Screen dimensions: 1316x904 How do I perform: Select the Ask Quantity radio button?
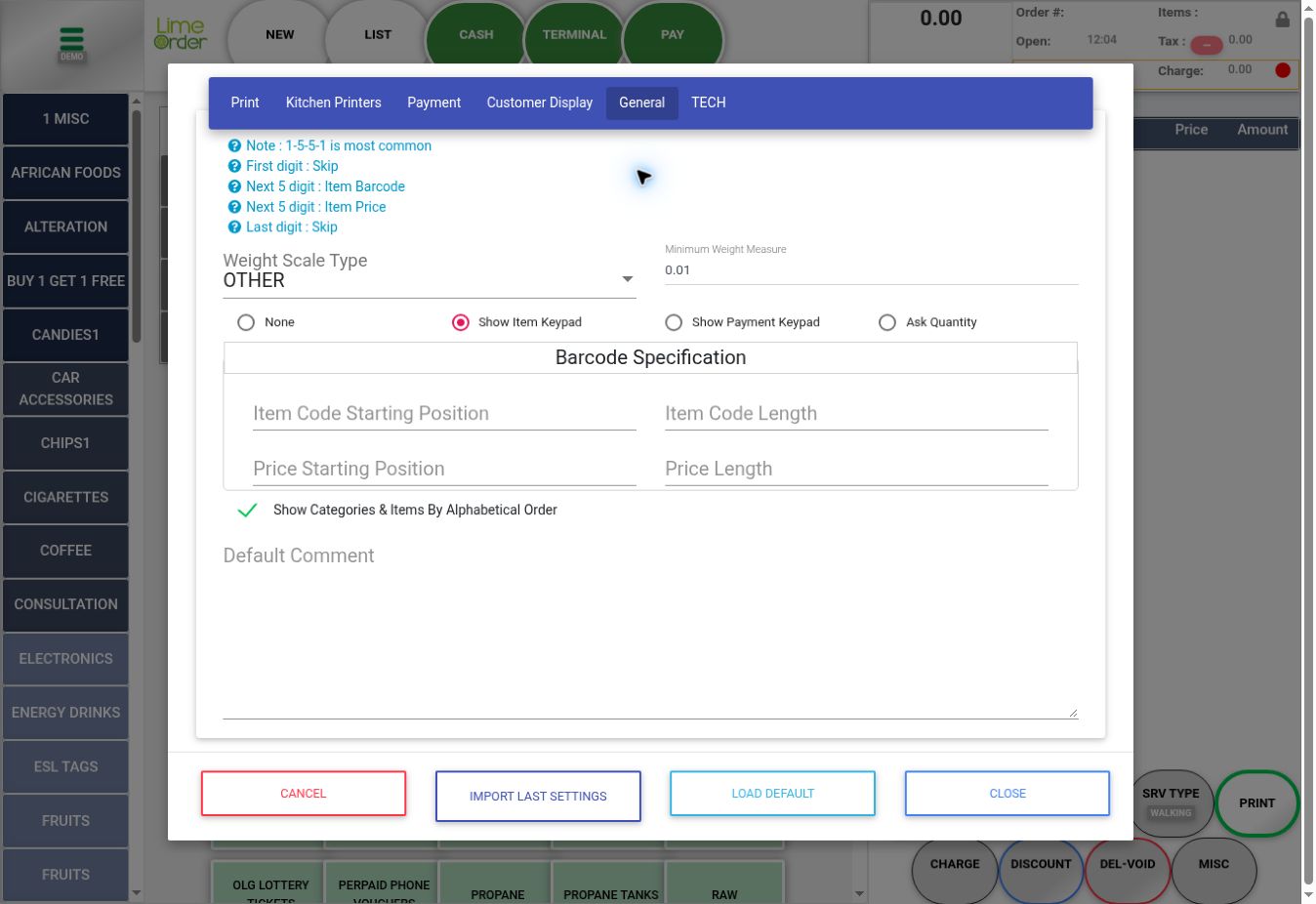tap(887, 322)
